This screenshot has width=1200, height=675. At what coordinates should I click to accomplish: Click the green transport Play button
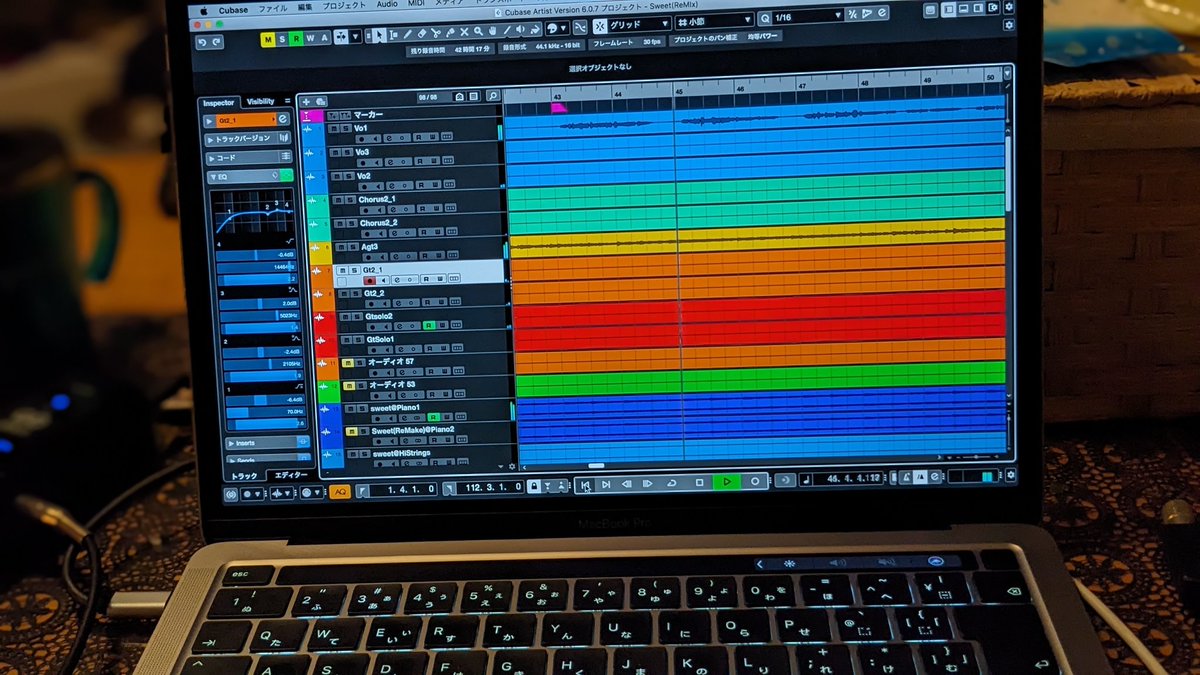(x=726, y=482)
